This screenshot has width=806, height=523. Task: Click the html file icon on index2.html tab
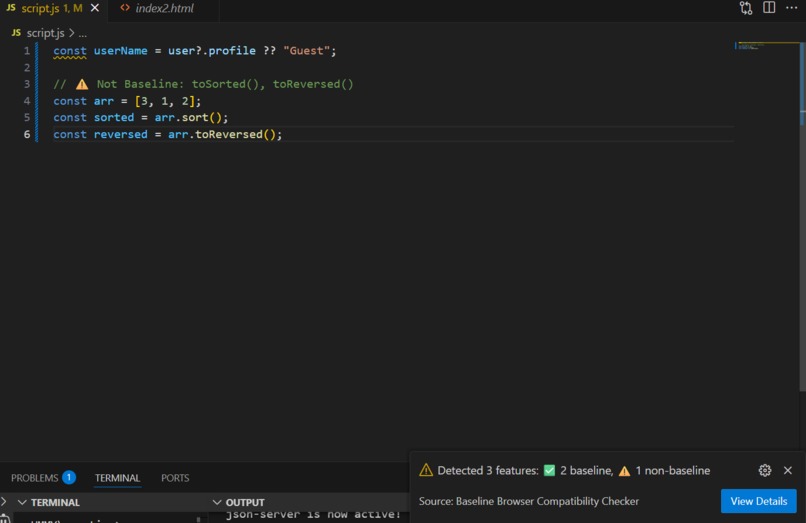(124, 8)
